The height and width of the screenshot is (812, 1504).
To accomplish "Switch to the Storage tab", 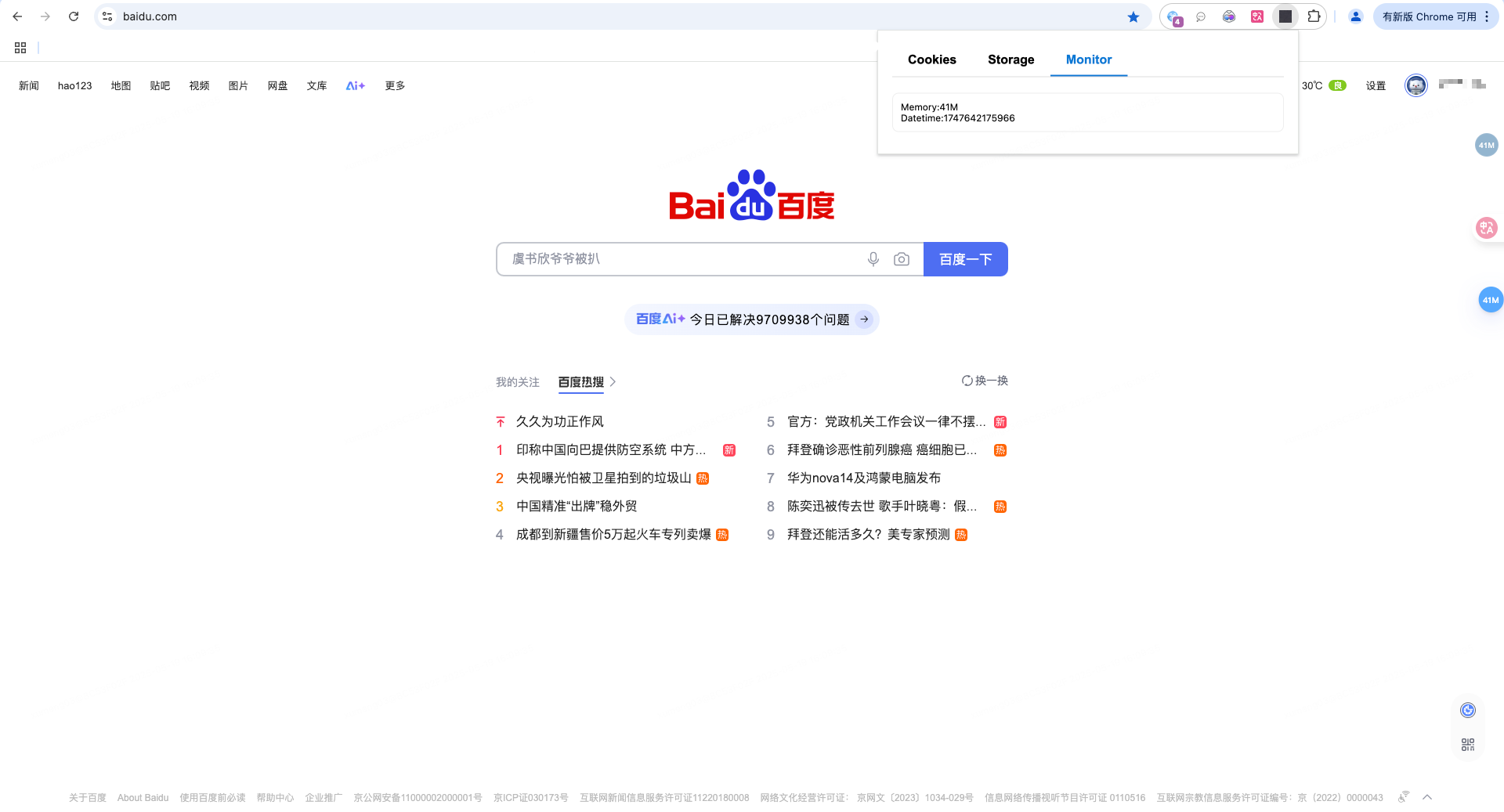I will tap(1010, 60).
